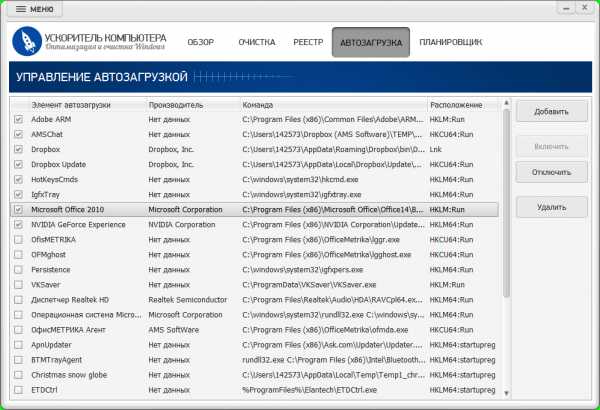Viewport: 600px width, 410px height.
Task: Uncheck the Dropbox Update checkbox
Action: coord(18,165)
